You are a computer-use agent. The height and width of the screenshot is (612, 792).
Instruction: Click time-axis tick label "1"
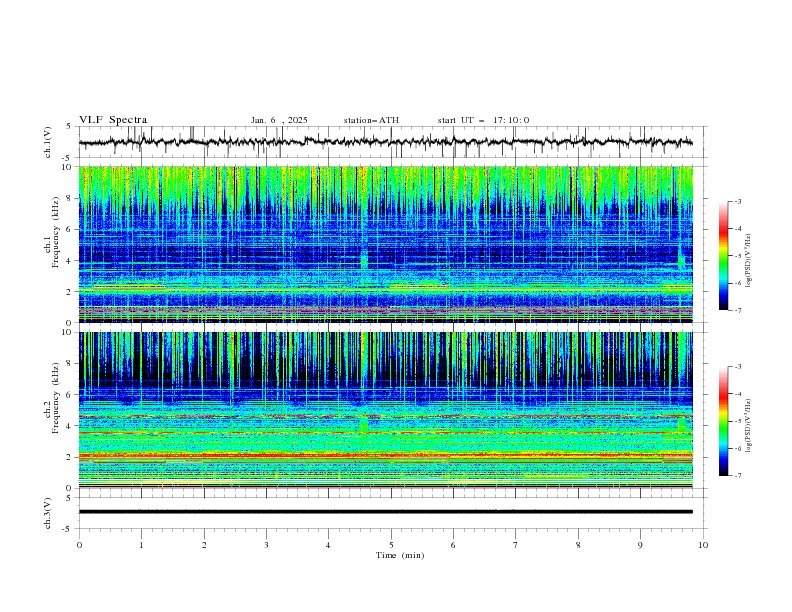click(x=141, y=545)
